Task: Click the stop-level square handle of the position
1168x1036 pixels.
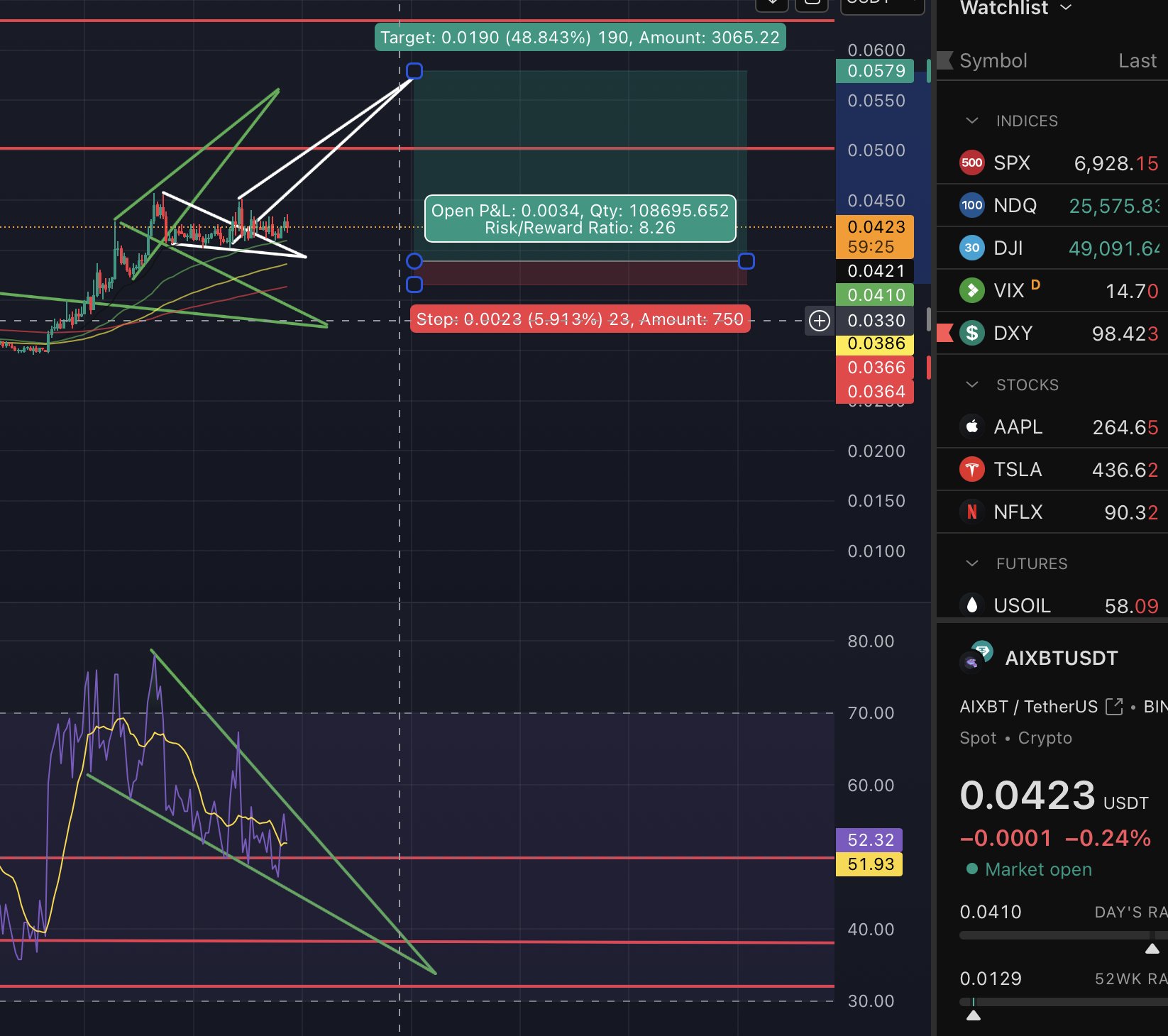Action: tap(414, 285)
